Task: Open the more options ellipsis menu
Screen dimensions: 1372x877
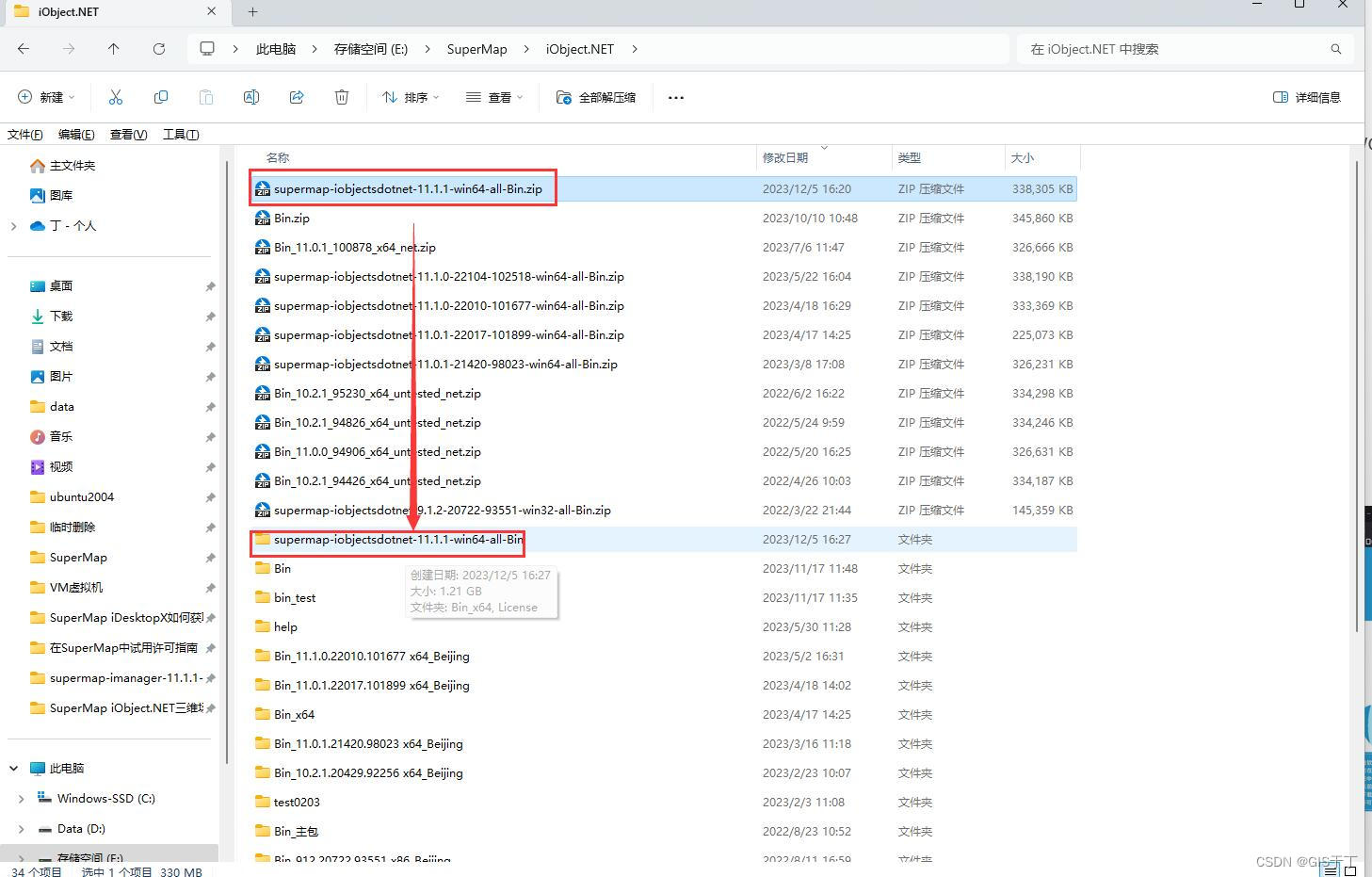Action: pos(676,97)
